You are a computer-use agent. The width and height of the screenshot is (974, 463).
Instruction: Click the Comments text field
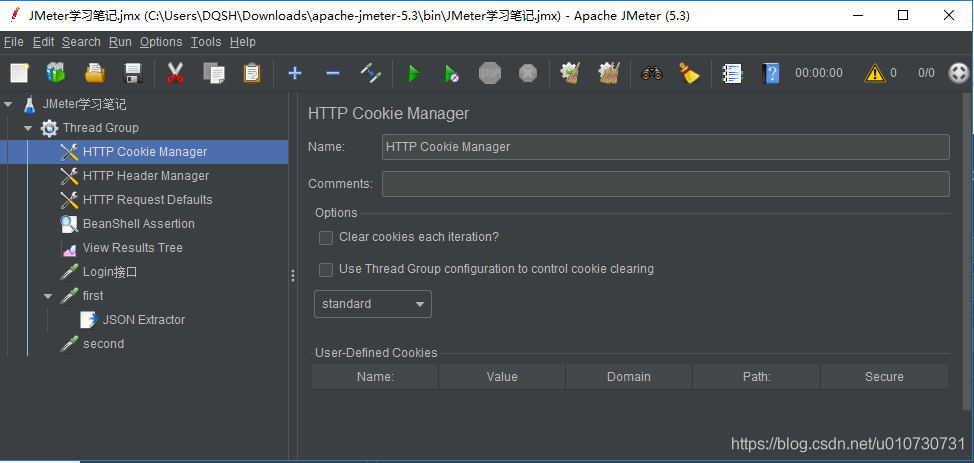[665, 184]
